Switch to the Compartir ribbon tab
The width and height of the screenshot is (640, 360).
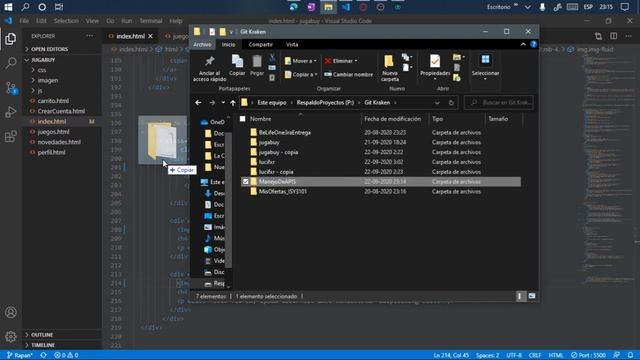260,44
